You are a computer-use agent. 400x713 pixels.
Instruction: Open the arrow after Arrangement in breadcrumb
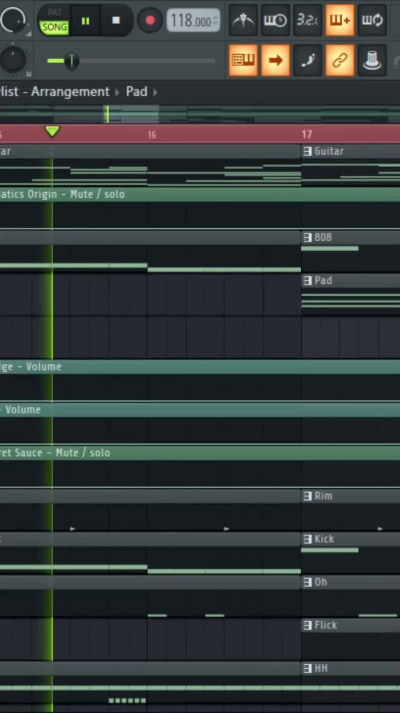[117, 92]
